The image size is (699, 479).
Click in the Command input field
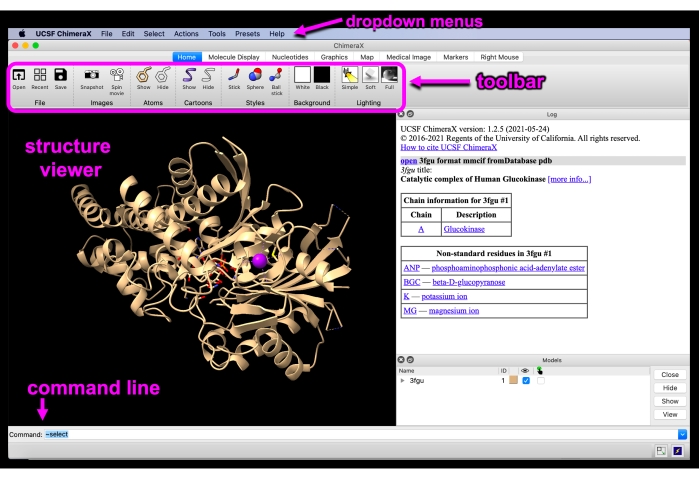[x=361, y=434]
